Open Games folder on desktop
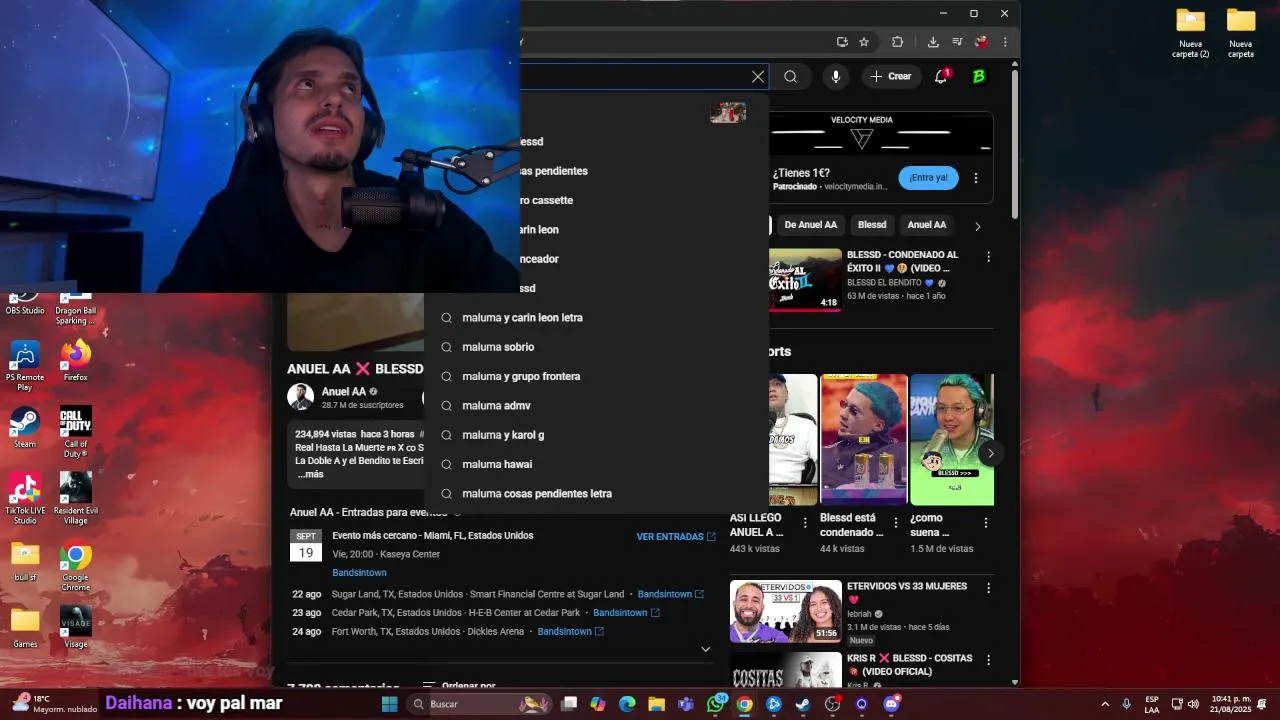The width and height of the screenshot is (1280, 720). click(x=25, y=627)
